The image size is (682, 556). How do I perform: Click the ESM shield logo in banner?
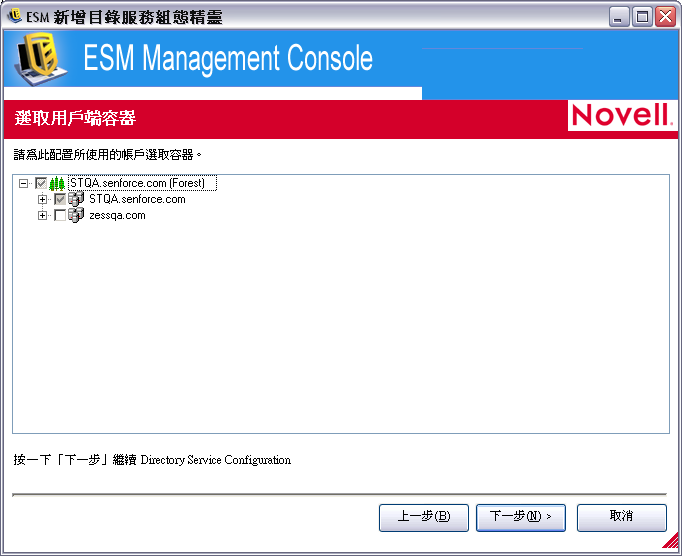tap(40, 59)
